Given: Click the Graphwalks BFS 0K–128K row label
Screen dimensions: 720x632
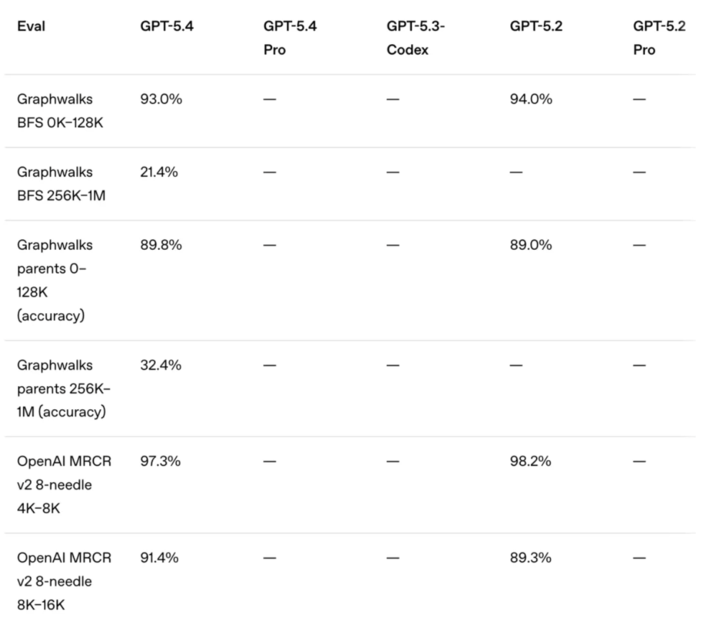Looking at the screenshot, I should pyautogui.click(x=61, y=111).
